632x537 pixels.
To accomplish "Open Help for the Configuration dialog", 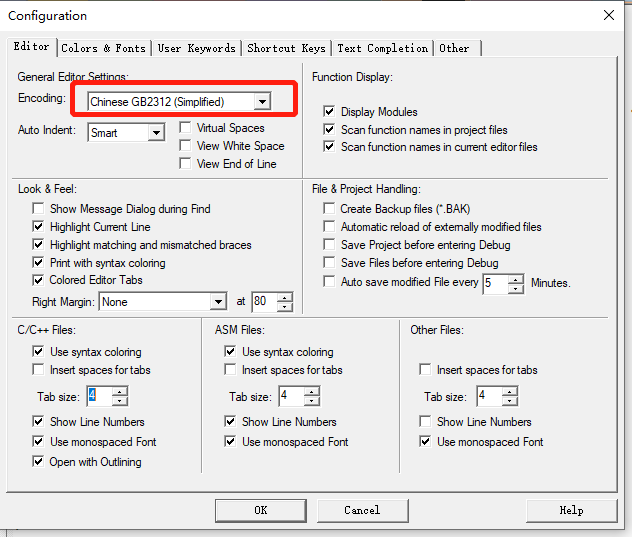I will point(571,510).
